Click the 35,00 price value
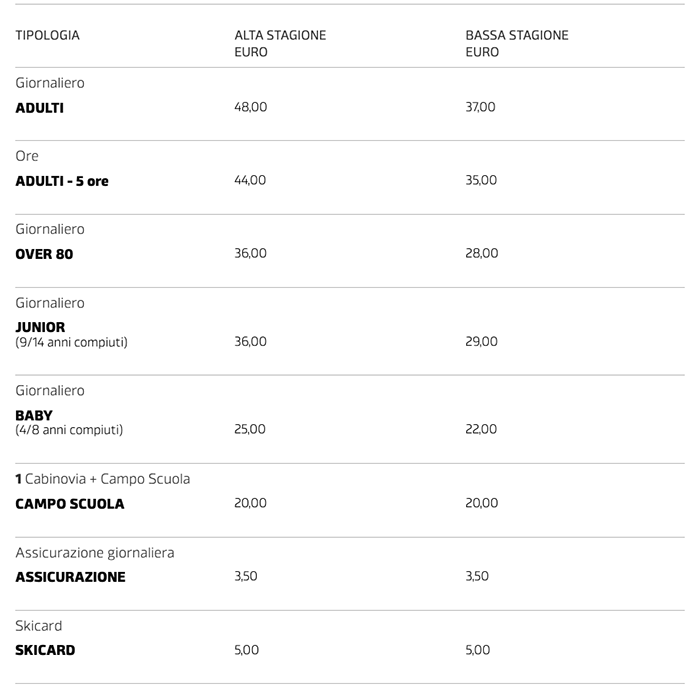Screen dimensions: 700x693 coord(481,180)
